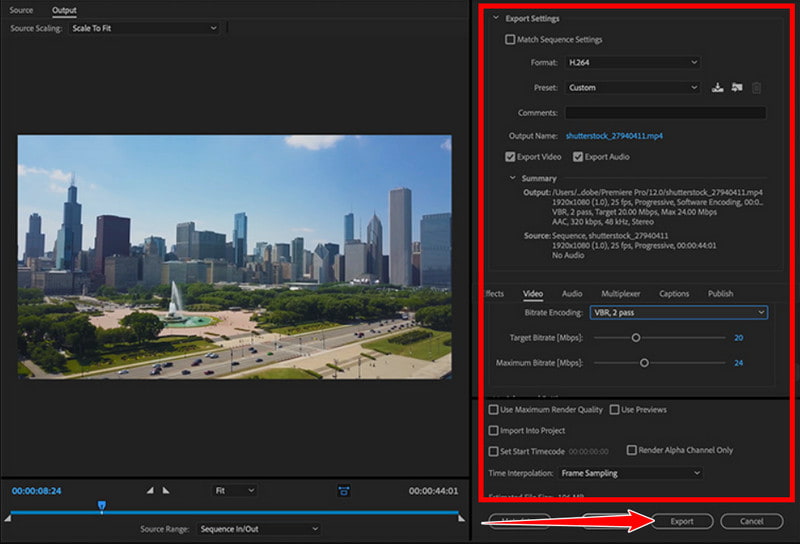Open the Audio tab

(x=572, y=293)
